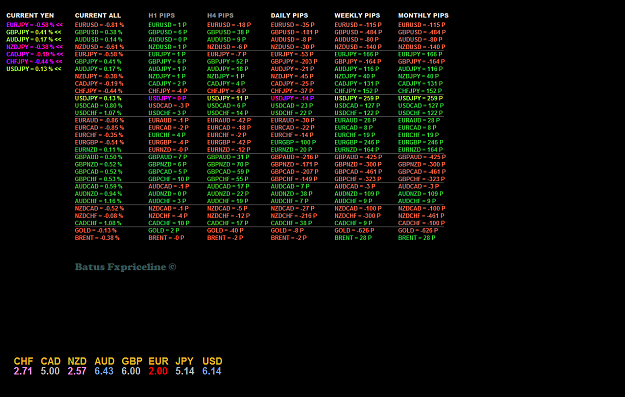Click EURGBP = 100 P under DAILY PIPS
Image resolution: width=625 pixels, height=397 pixels.
coord(293,142)
